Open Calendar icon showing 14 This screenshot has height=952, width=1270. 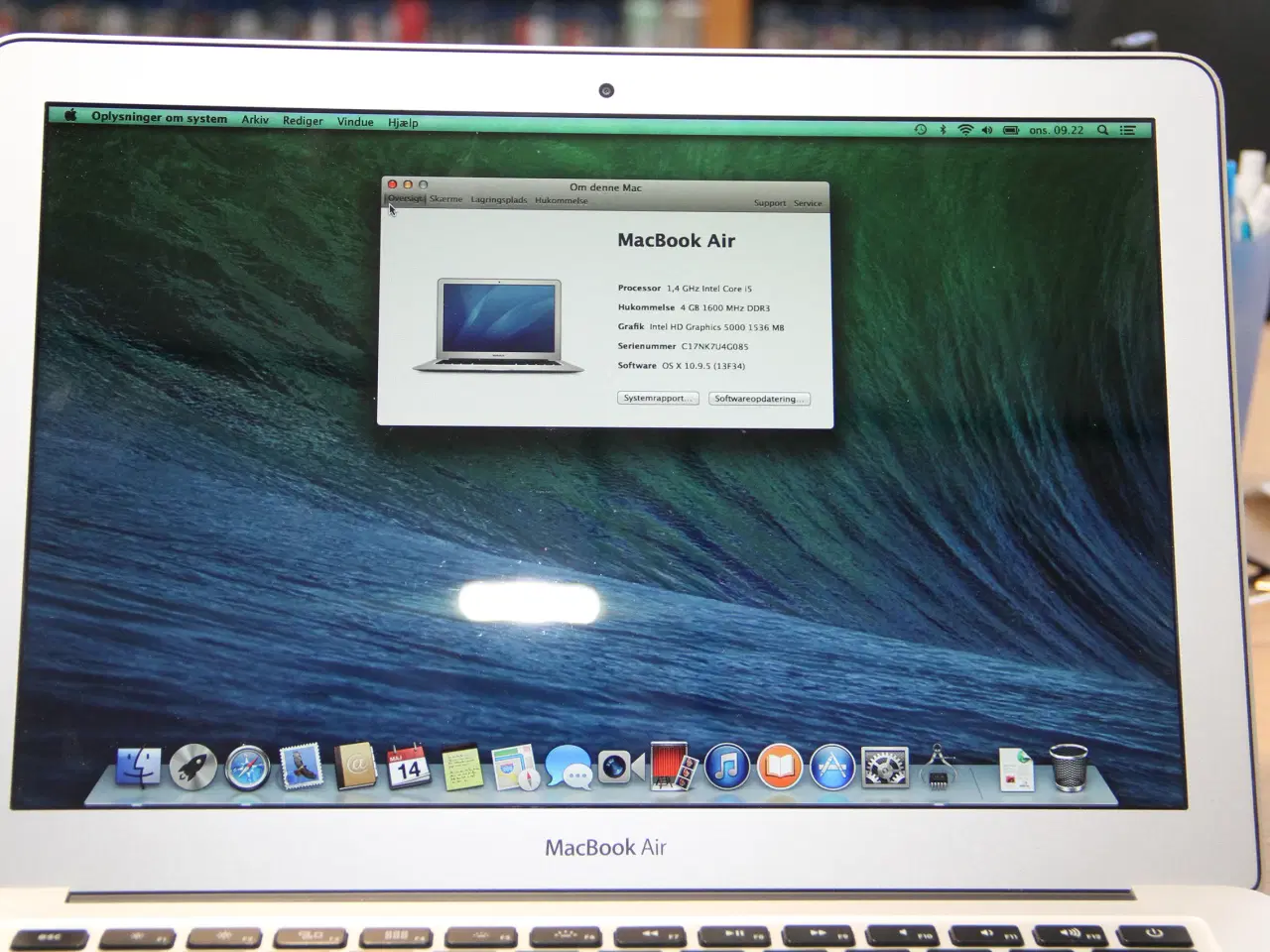pos(408,768)
